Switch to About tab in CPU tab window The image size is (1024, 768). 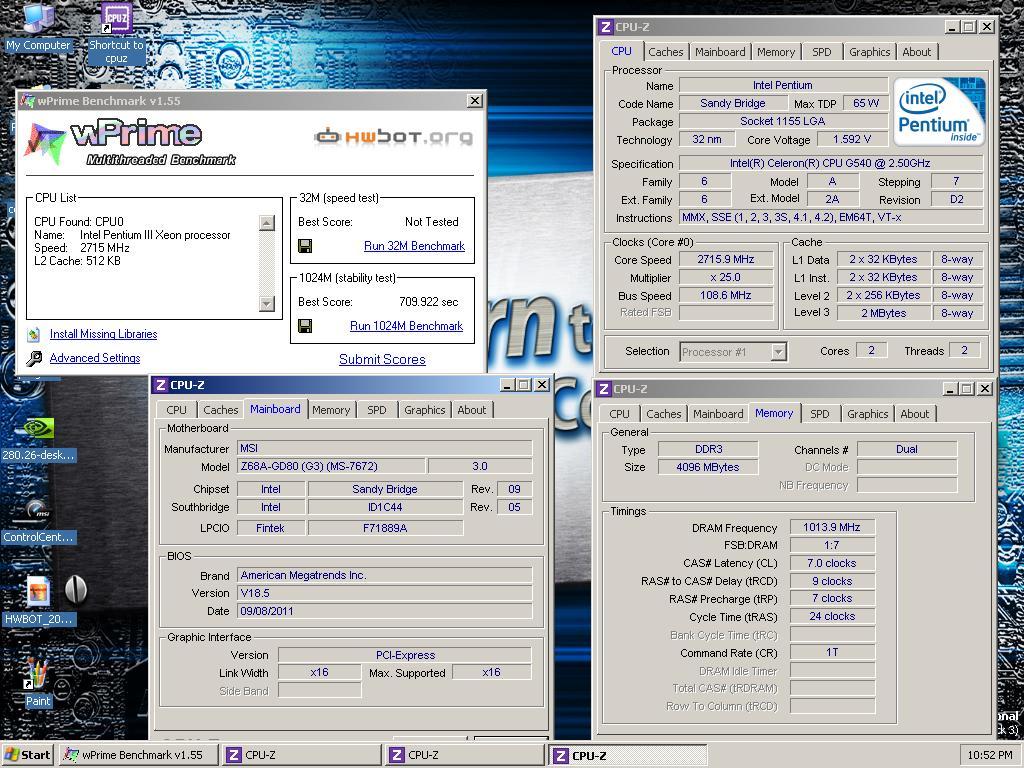(916, 52)
